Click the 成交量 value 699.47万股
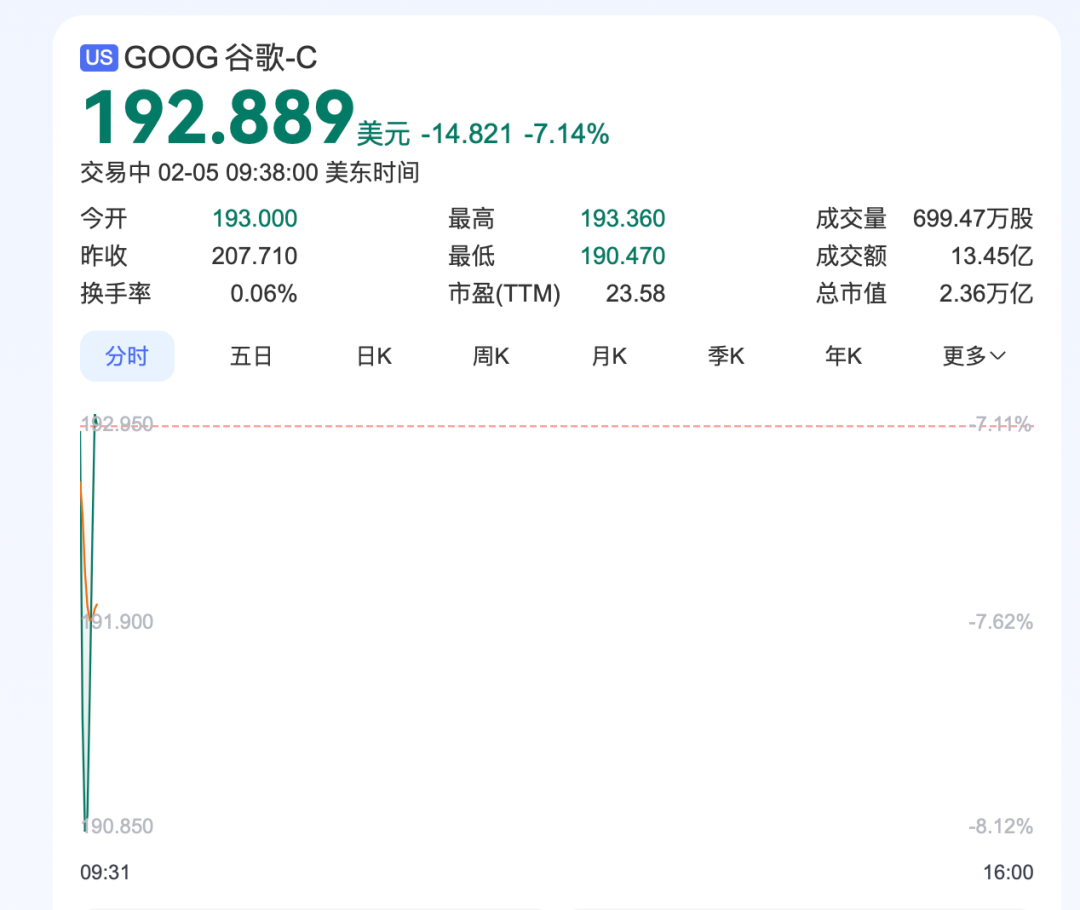1080x910 pixels. point(972,219)
